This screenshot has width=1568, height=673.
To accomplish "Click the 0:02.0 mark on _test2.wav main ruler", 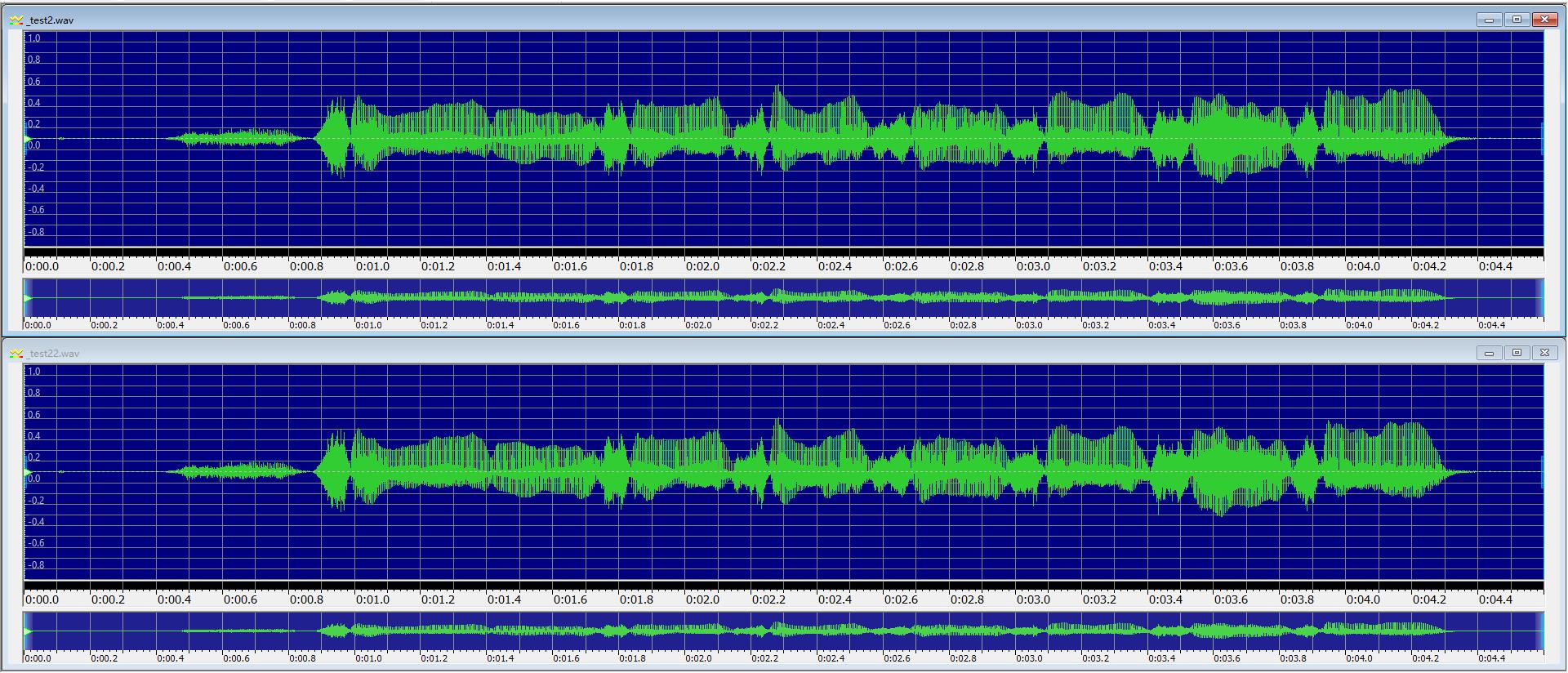I will tap(702, 266).
